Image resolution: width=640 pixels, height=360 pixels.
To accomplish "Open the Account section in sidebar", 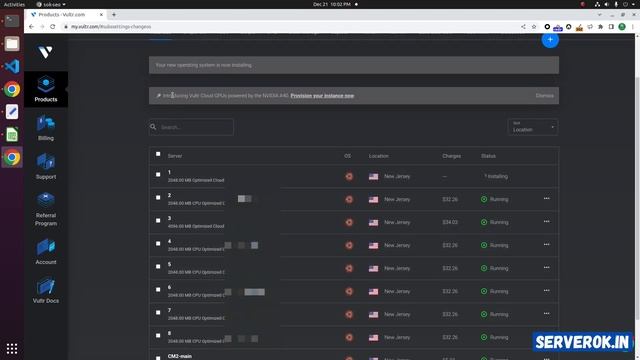I will click(x=46, y=252).
